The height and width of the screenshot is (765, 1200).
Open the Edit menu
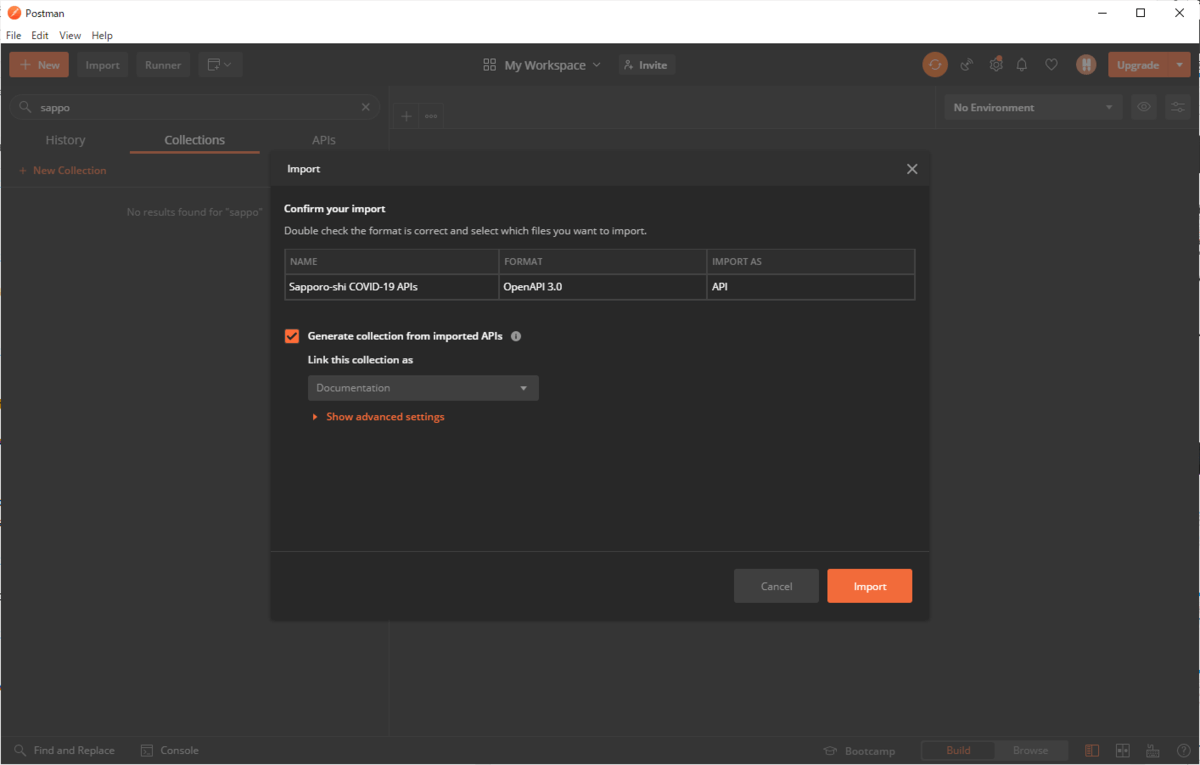40,35
